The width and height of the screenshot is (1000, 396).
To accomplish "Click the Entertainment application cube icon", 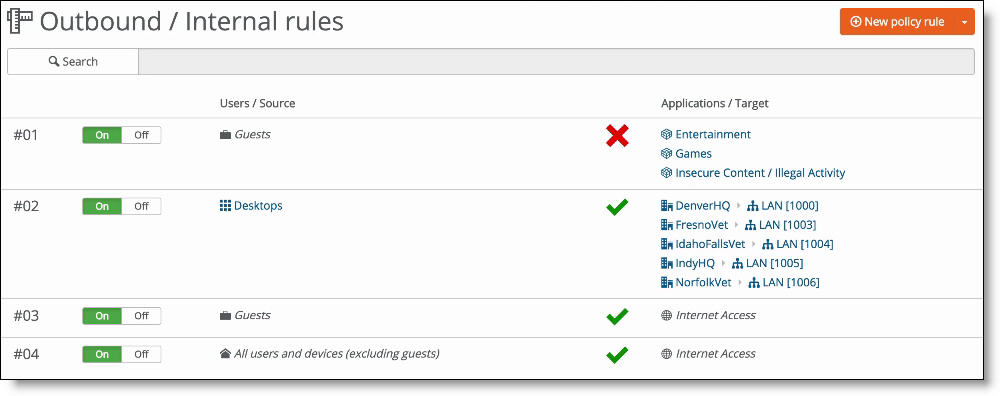I will [x=666, y=135].
